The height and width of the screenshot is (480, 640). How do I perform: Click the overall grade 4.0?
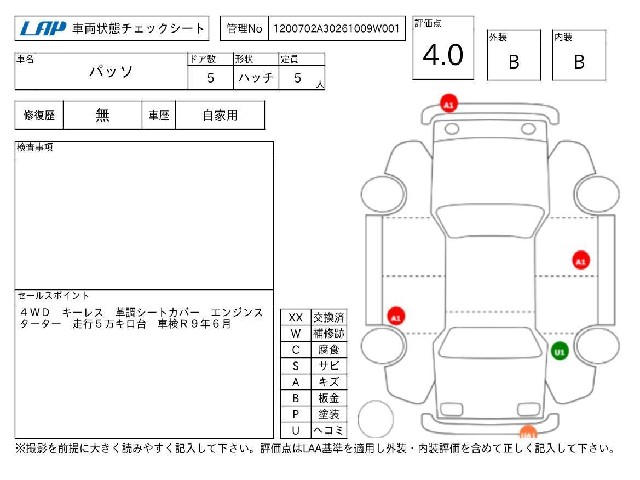click(x=443, y=55)
